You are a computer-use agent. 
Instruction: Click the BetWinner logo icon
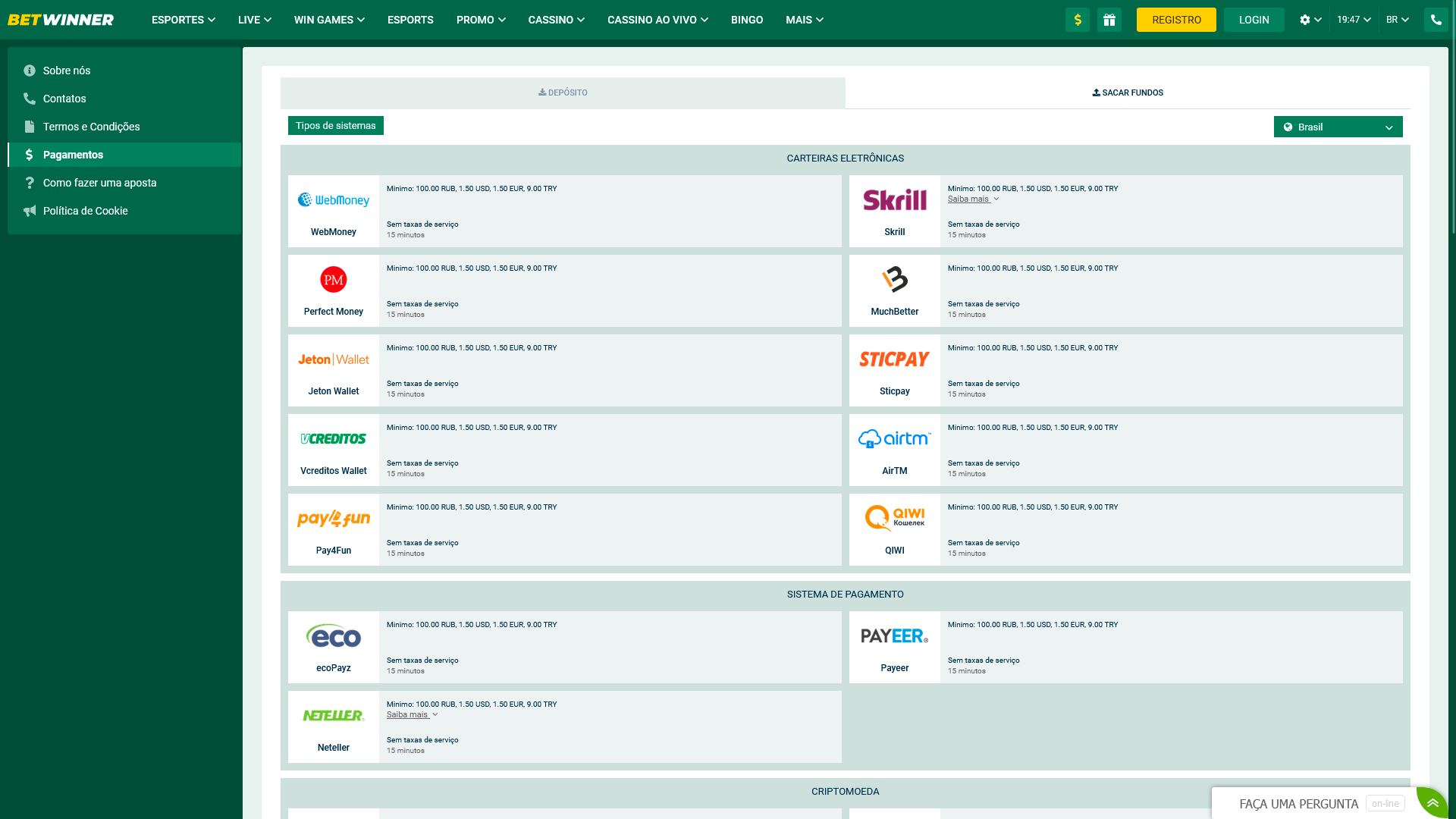tap(63, 19)
